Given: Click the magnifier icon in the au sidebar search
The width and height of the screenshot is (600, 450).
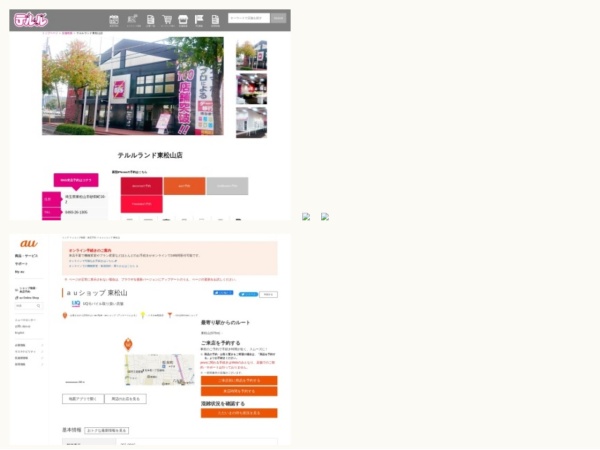Looking at the screenshot, I should [x=39, y=306].
